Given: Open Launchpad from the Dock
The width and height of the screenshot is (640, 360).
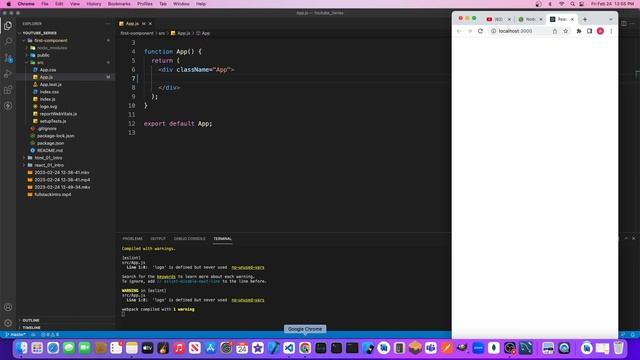Looking at the screenshot, I should 37,348.
